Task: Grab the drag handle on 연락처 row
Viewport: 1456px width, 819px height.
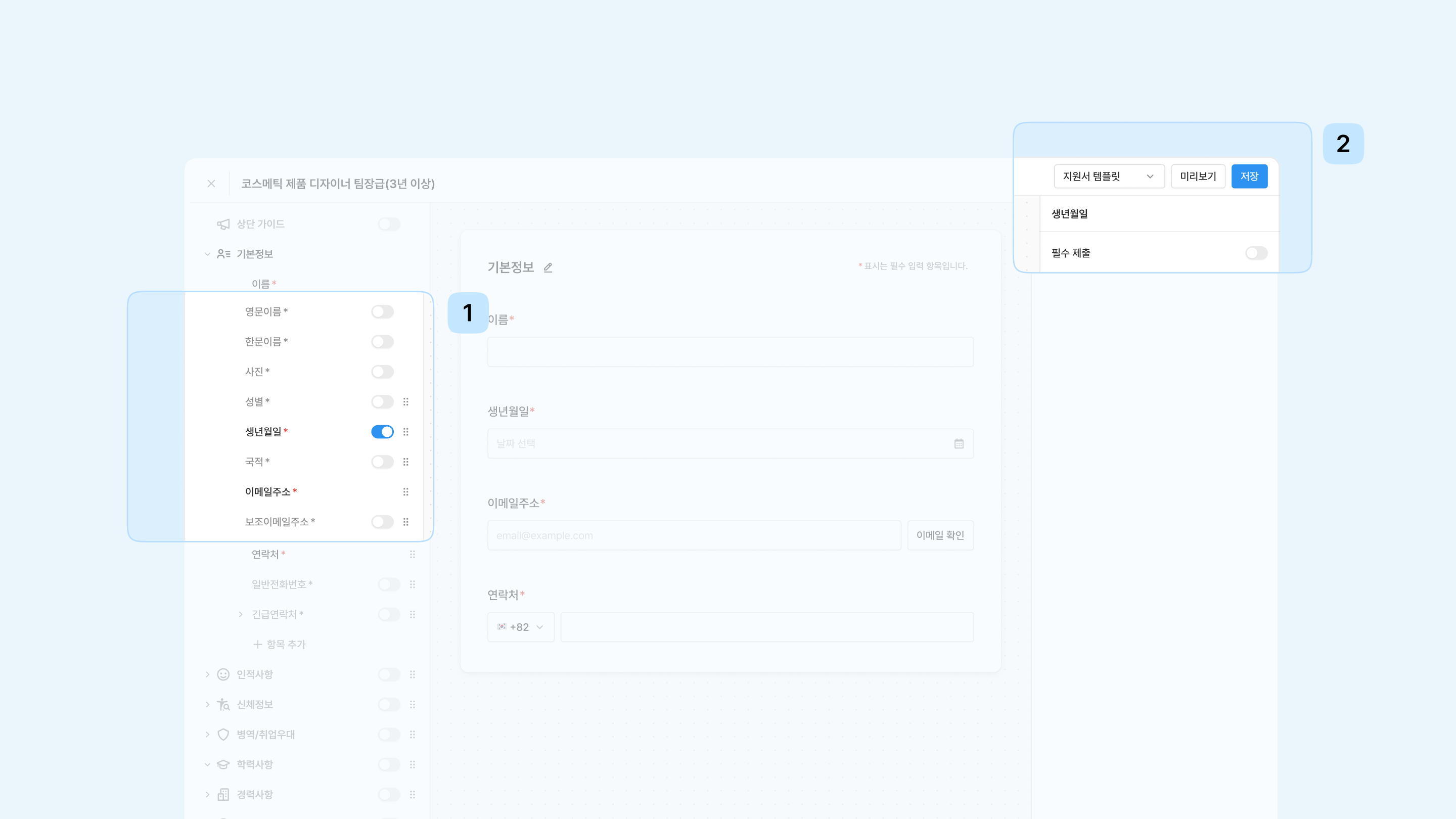Action: click(x=413, y=555)
